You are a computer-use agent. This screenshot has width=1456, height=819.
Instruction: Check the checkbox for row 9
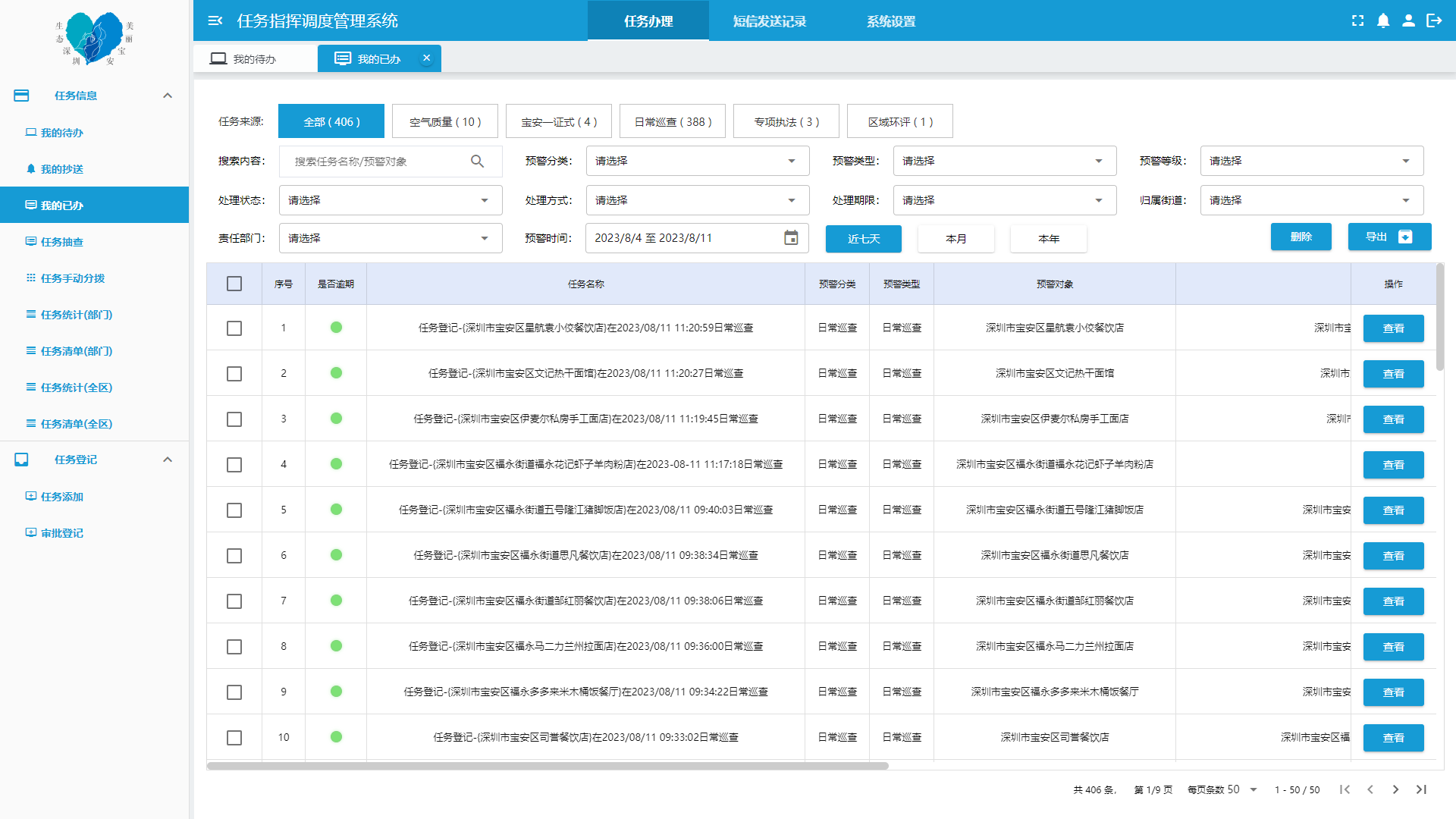coord(234,692)
